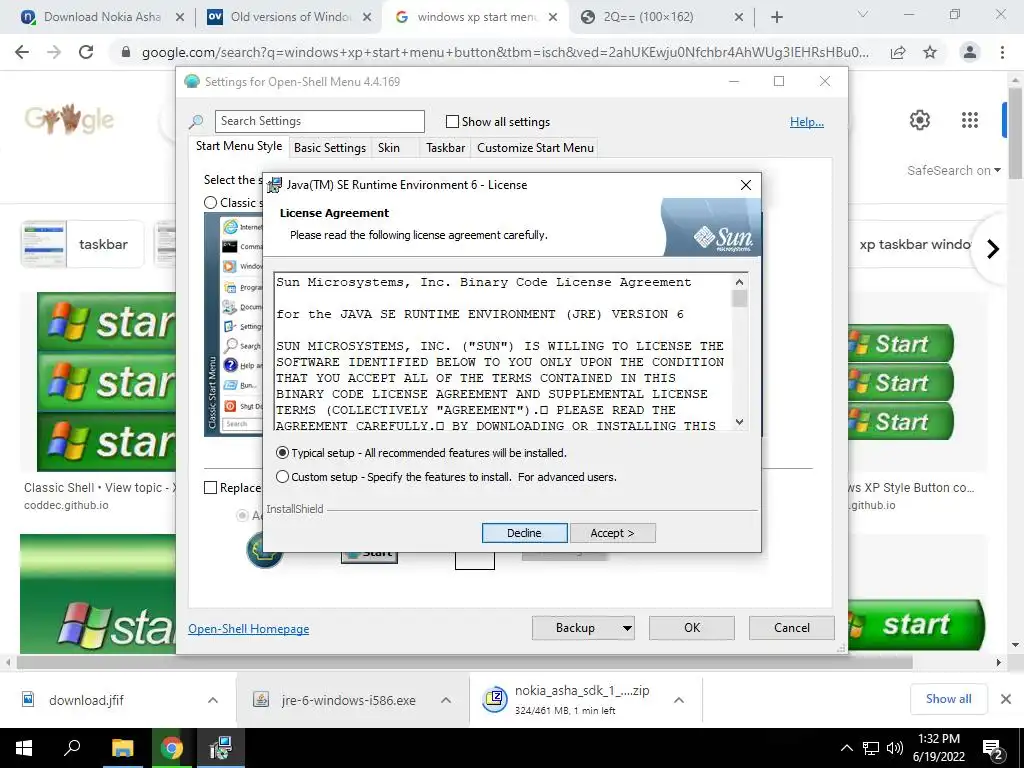Open the Skin tab

coord(389,148)
